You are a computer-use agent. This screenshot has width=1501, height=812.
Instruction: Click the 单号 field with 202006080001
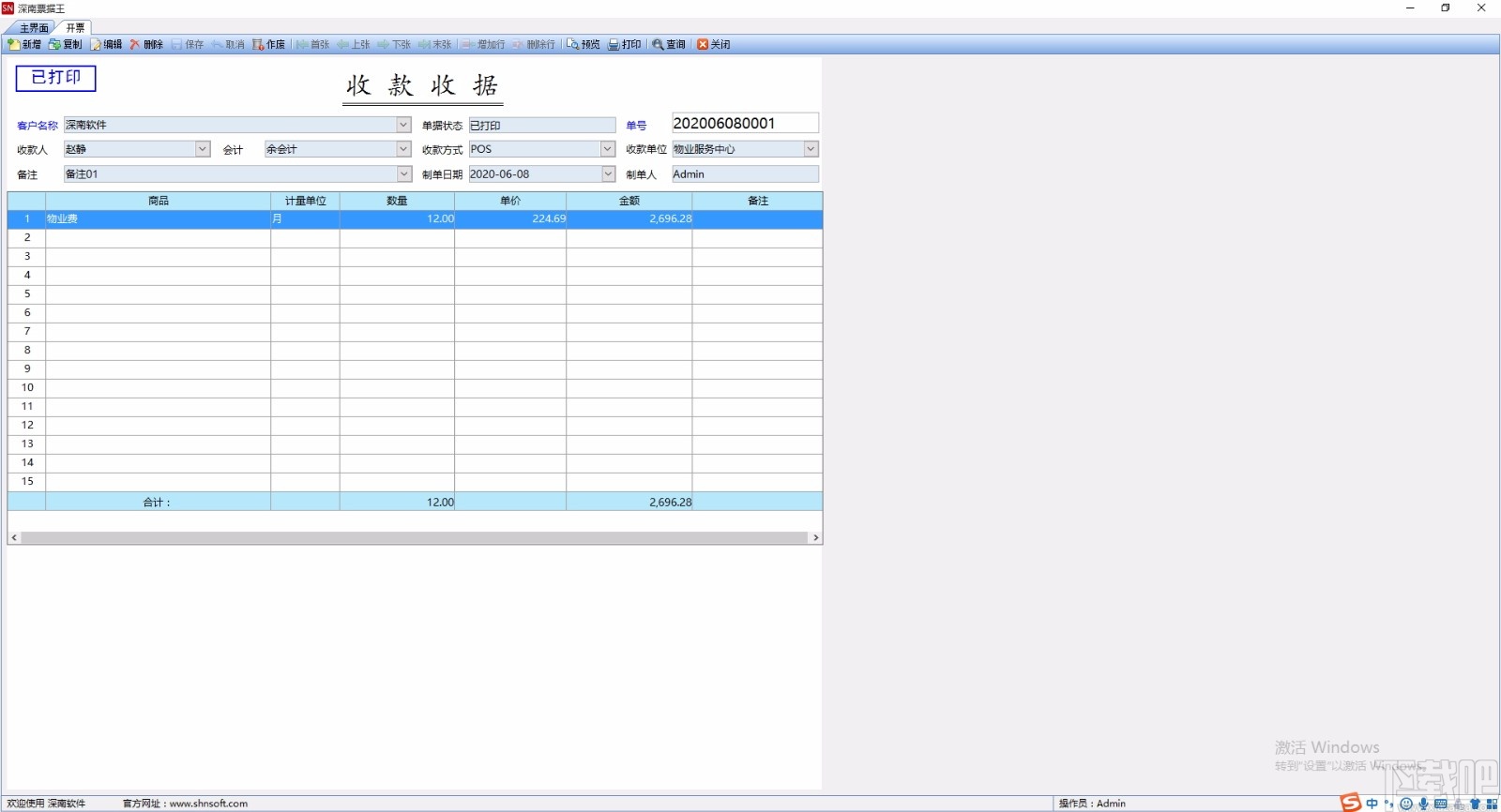pyautogui.click(x=745, y=123)
